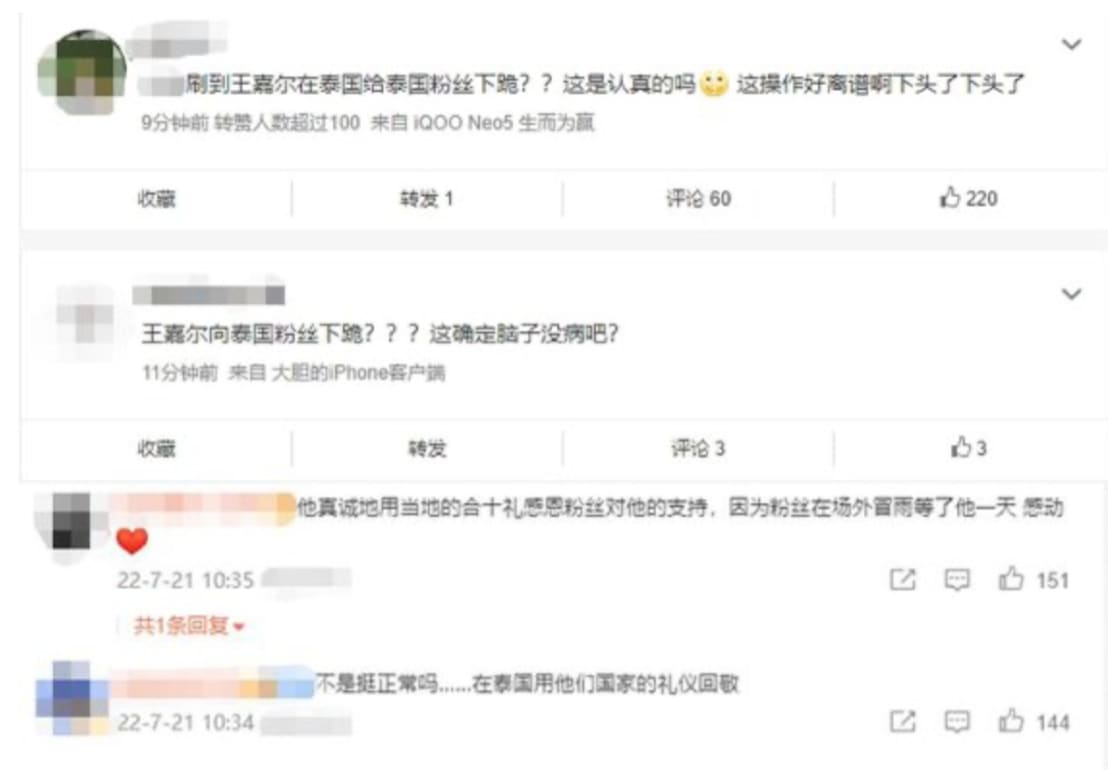
Task: Click 转发 under the second post
Action: click(x=427, y=449)
